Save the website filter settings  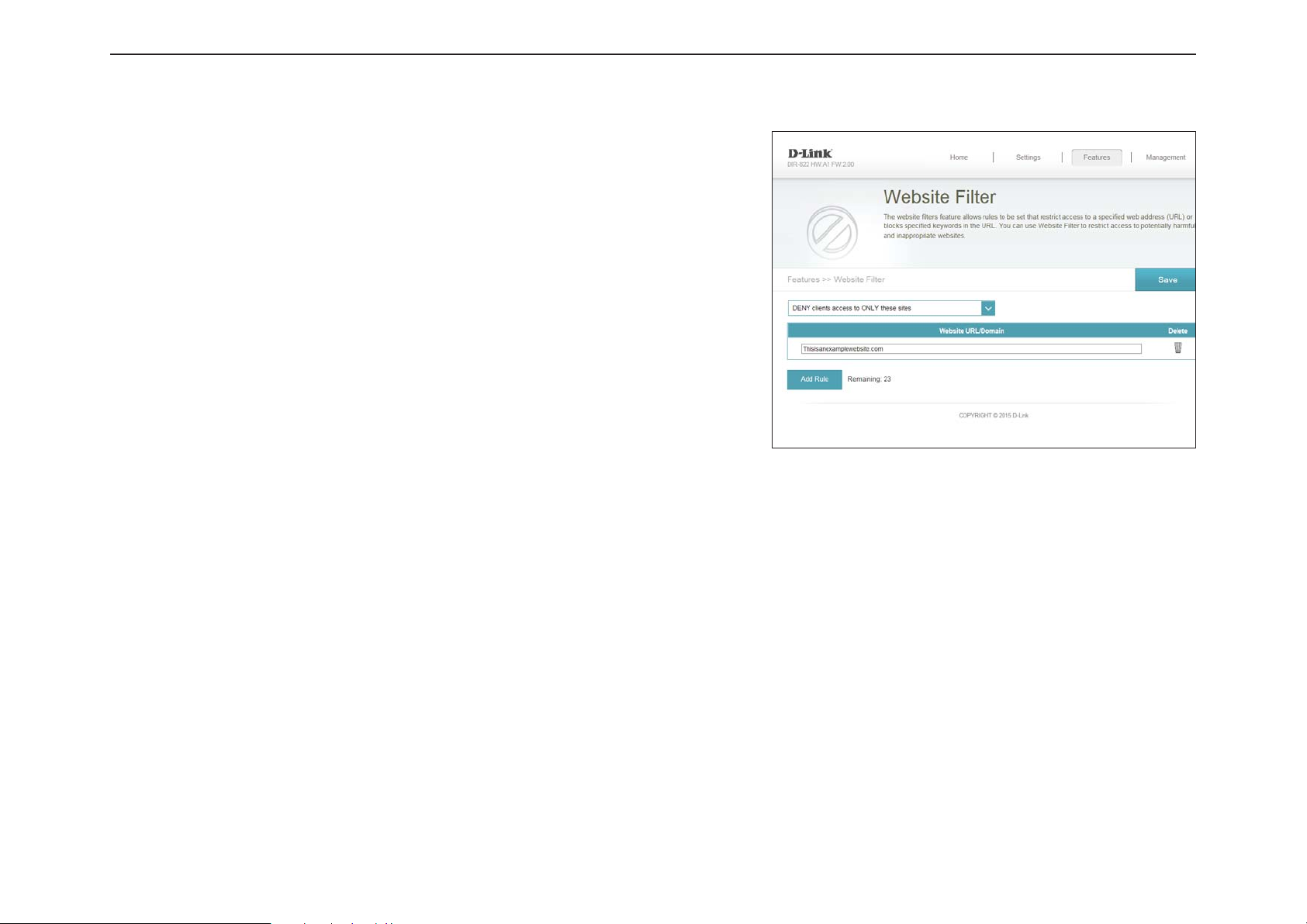point(1166,280)
